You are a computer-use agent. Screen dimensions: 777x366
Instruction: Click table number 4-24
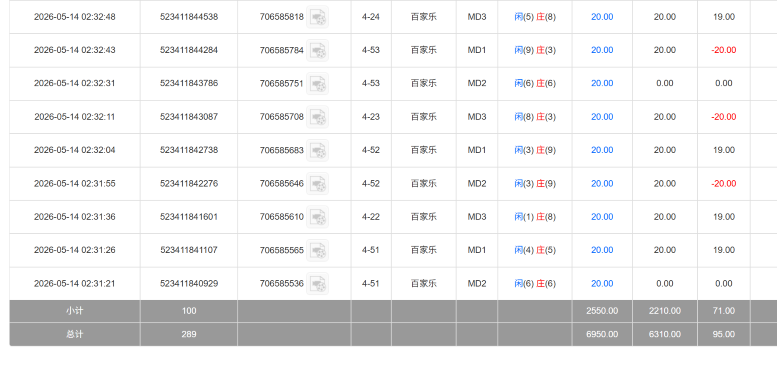tap(371, 17)
